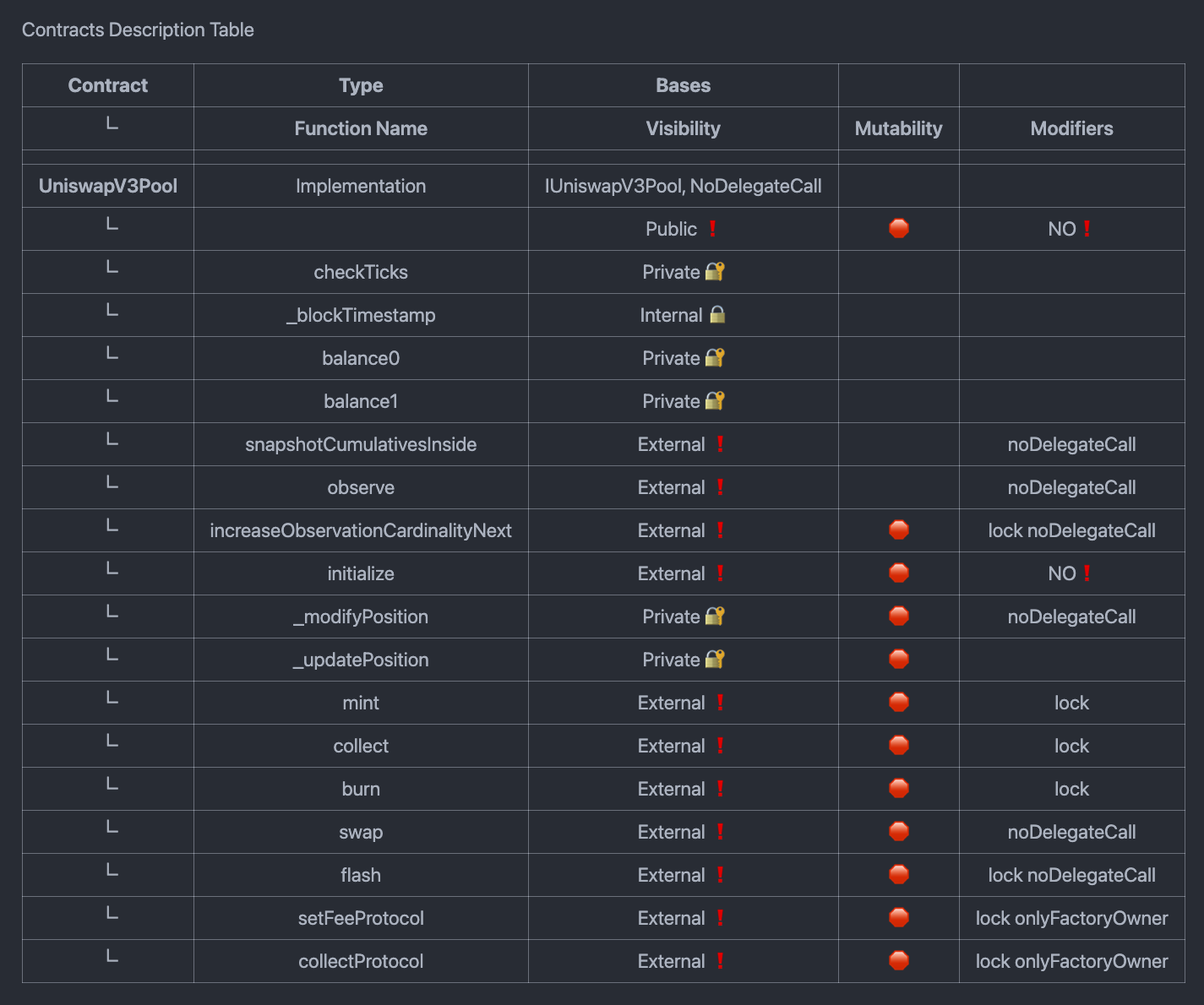The height and width of the screenshot is (1005, 1204).
Task: Click the red stop icon in collect row
Action: click(899, 746)
